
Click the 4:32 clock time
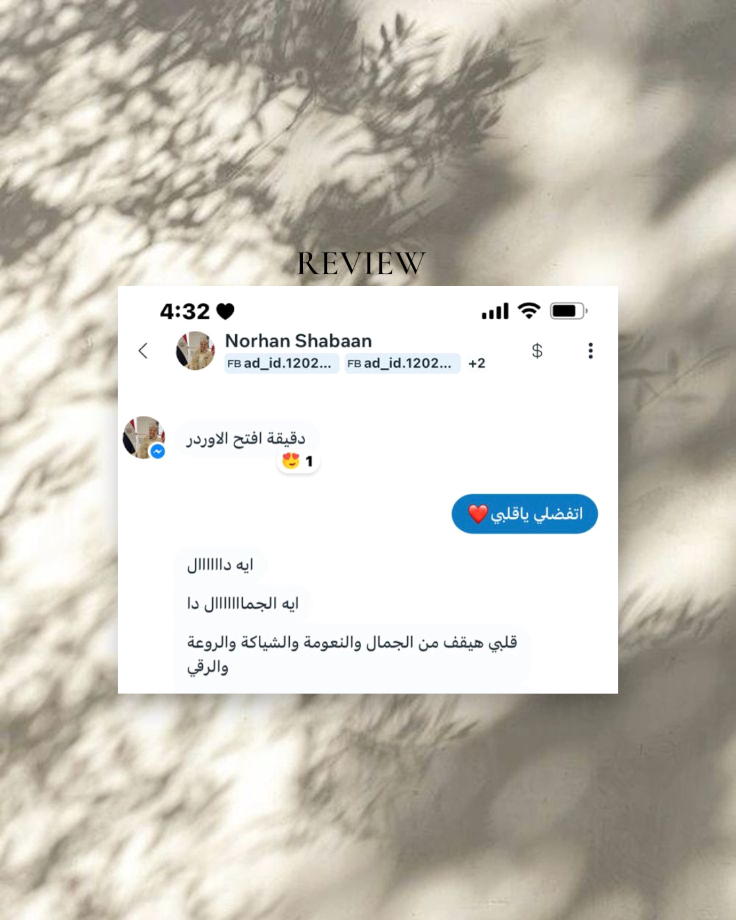click(184, 311)
